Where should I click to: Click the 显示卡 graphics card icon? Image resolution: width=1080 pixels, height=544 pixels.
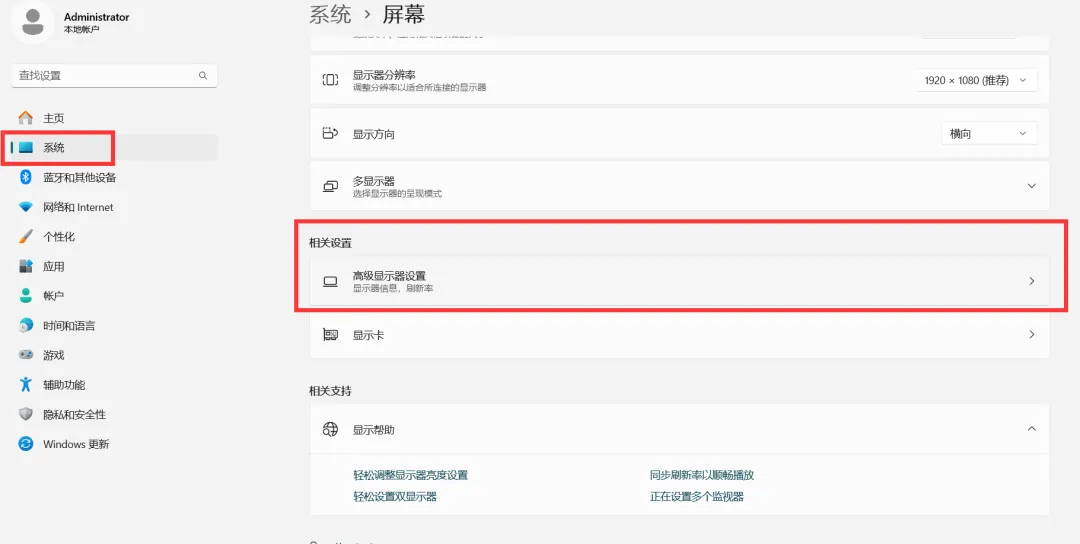tap(331, 335)
